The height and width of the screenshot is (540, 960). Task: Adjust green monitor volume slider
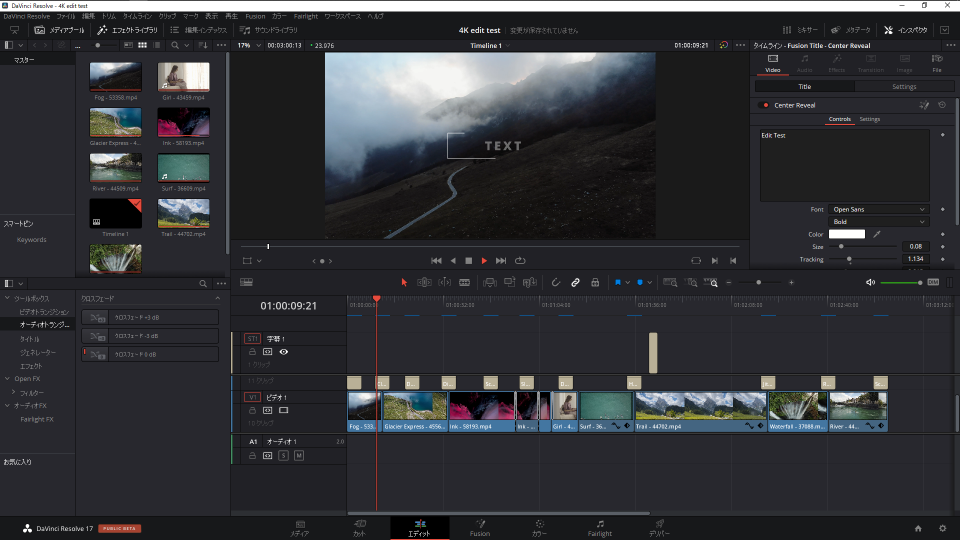(901, 282)
